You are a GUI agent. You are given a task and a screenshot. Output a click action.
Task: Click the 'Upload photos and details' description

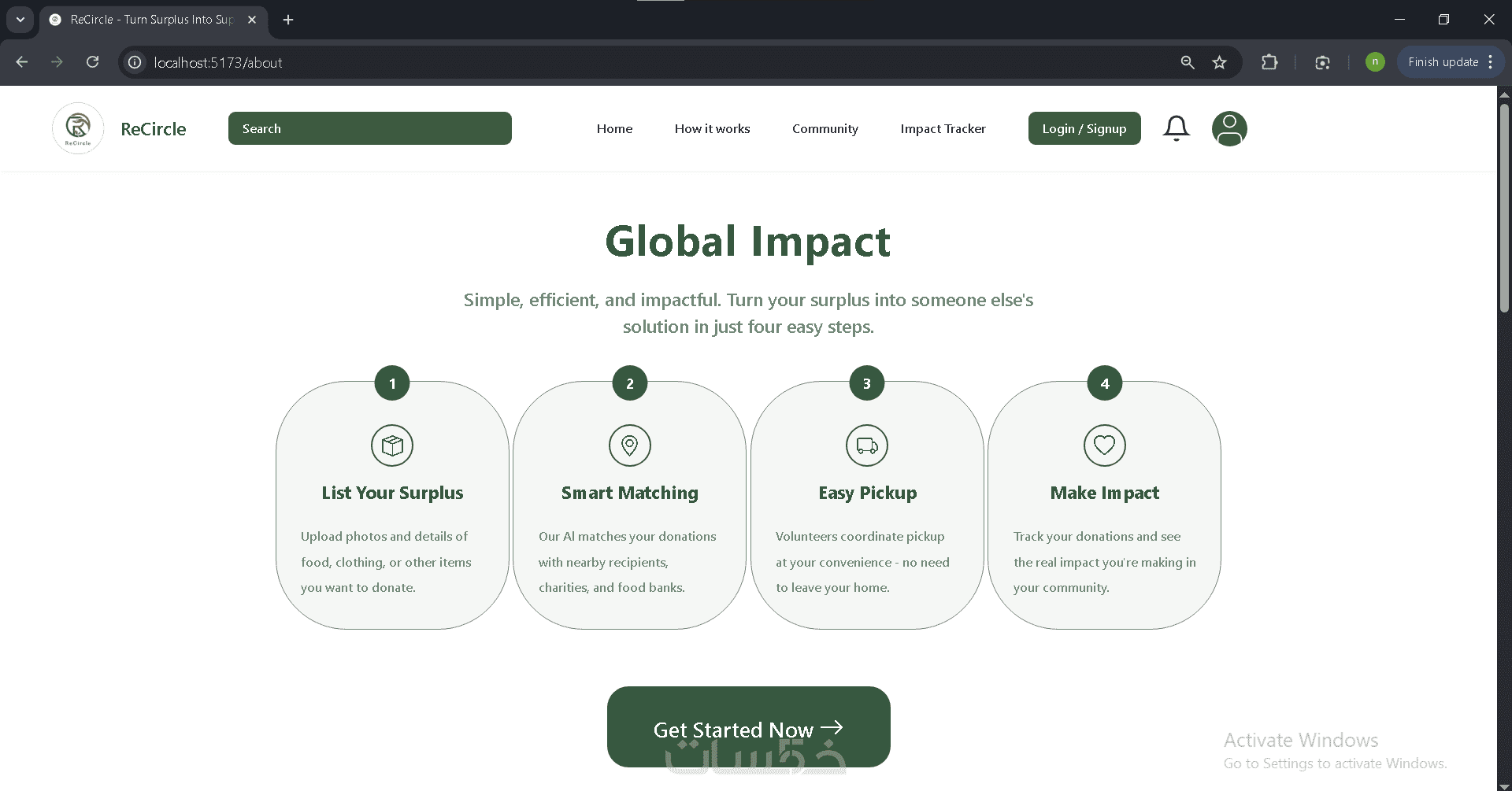[x=386, y=562]
